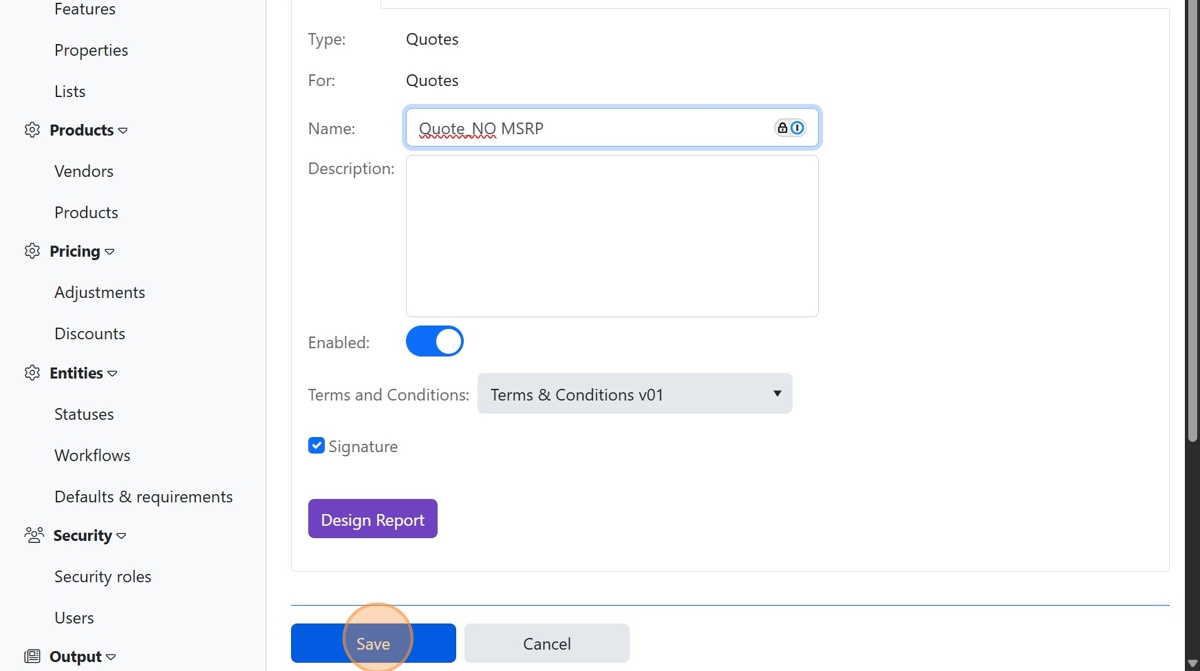
Task: Open Defaults & requirements page
Action: (x=143, y=496)
